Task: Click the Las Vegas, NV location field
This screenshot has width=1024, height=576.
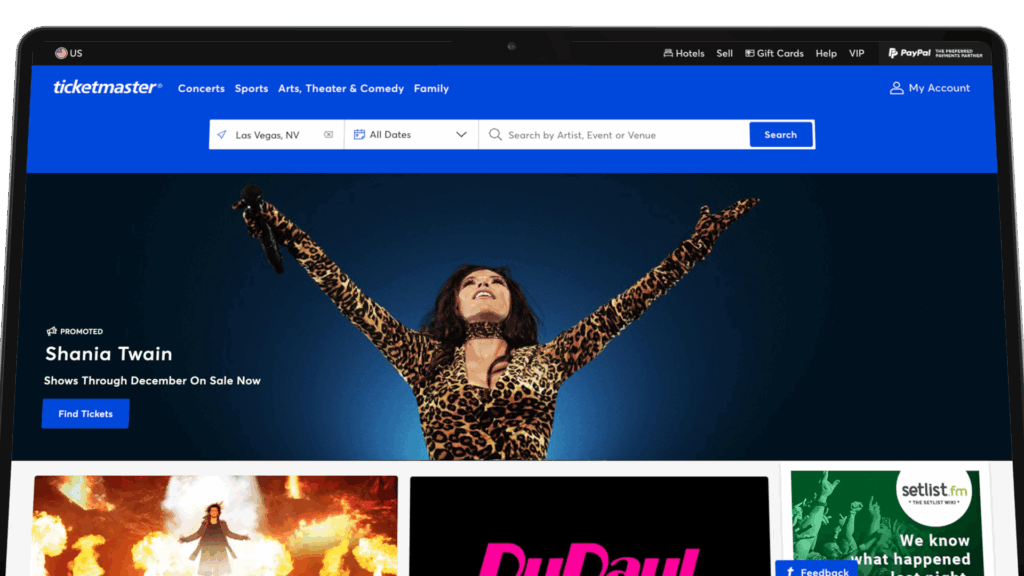Action: point(276,135)
